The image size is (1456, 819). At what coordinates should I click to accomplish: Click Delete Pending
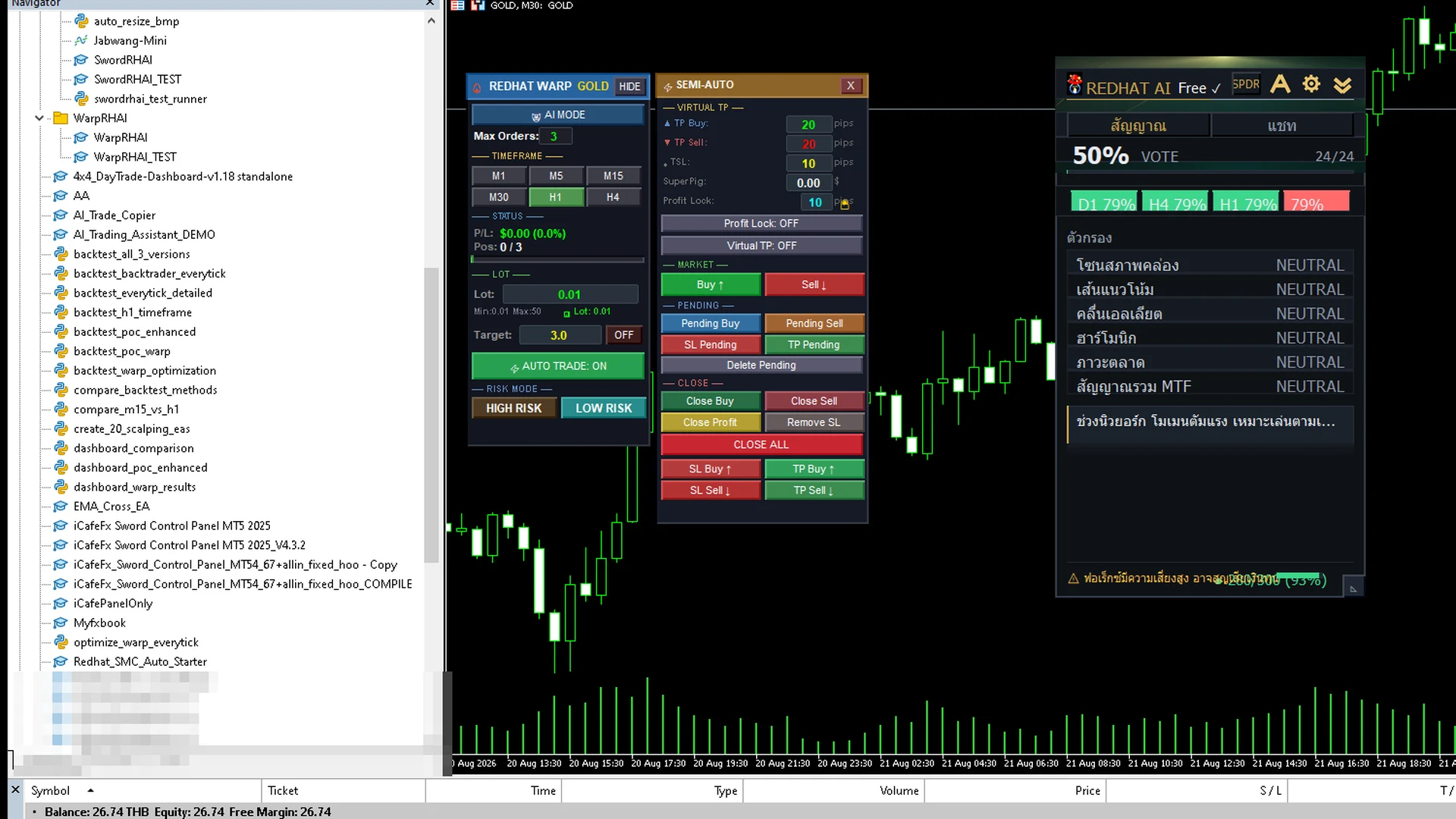click(x=761, y=366)
